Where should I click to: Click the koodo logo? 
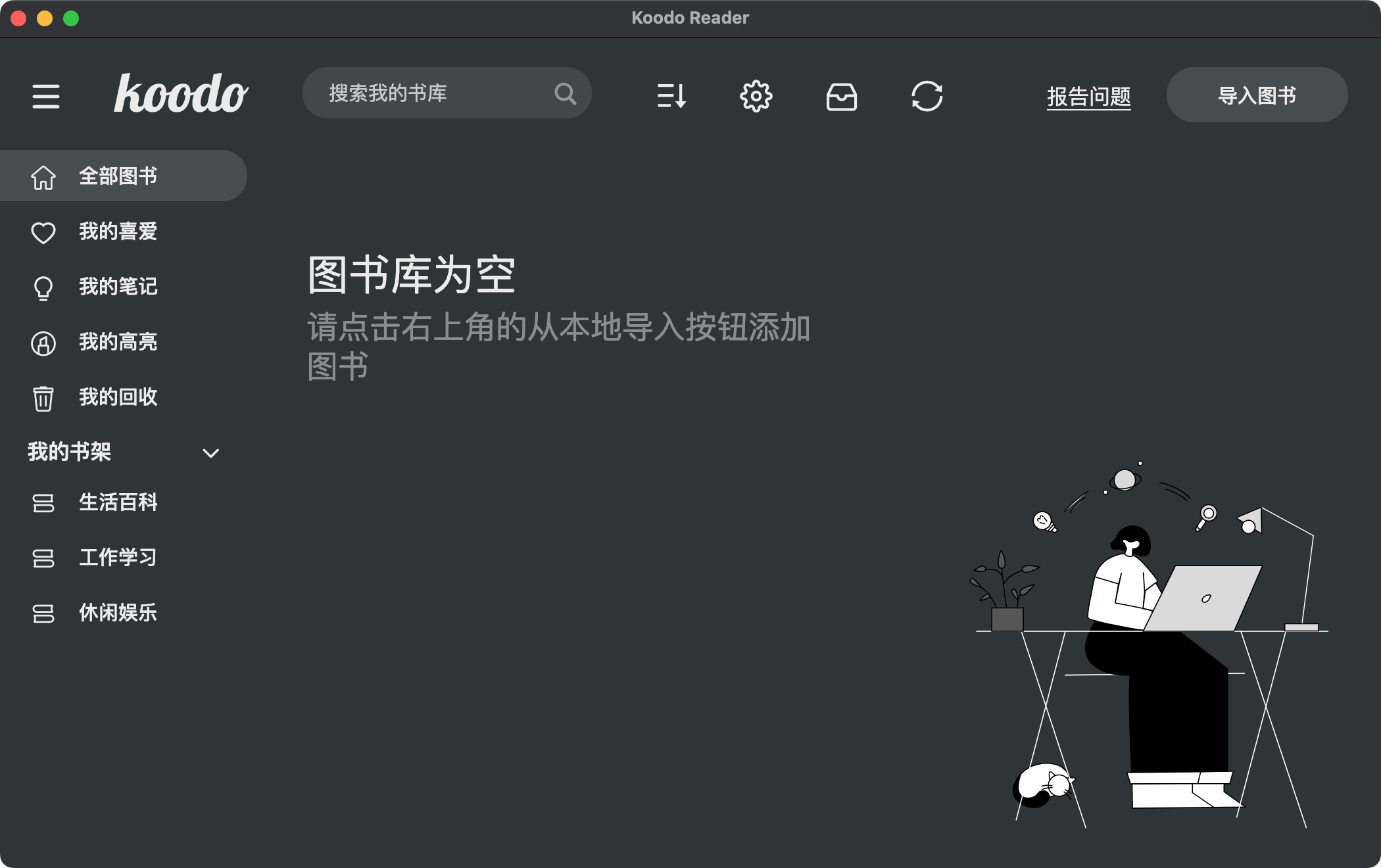tap(181, 93)
